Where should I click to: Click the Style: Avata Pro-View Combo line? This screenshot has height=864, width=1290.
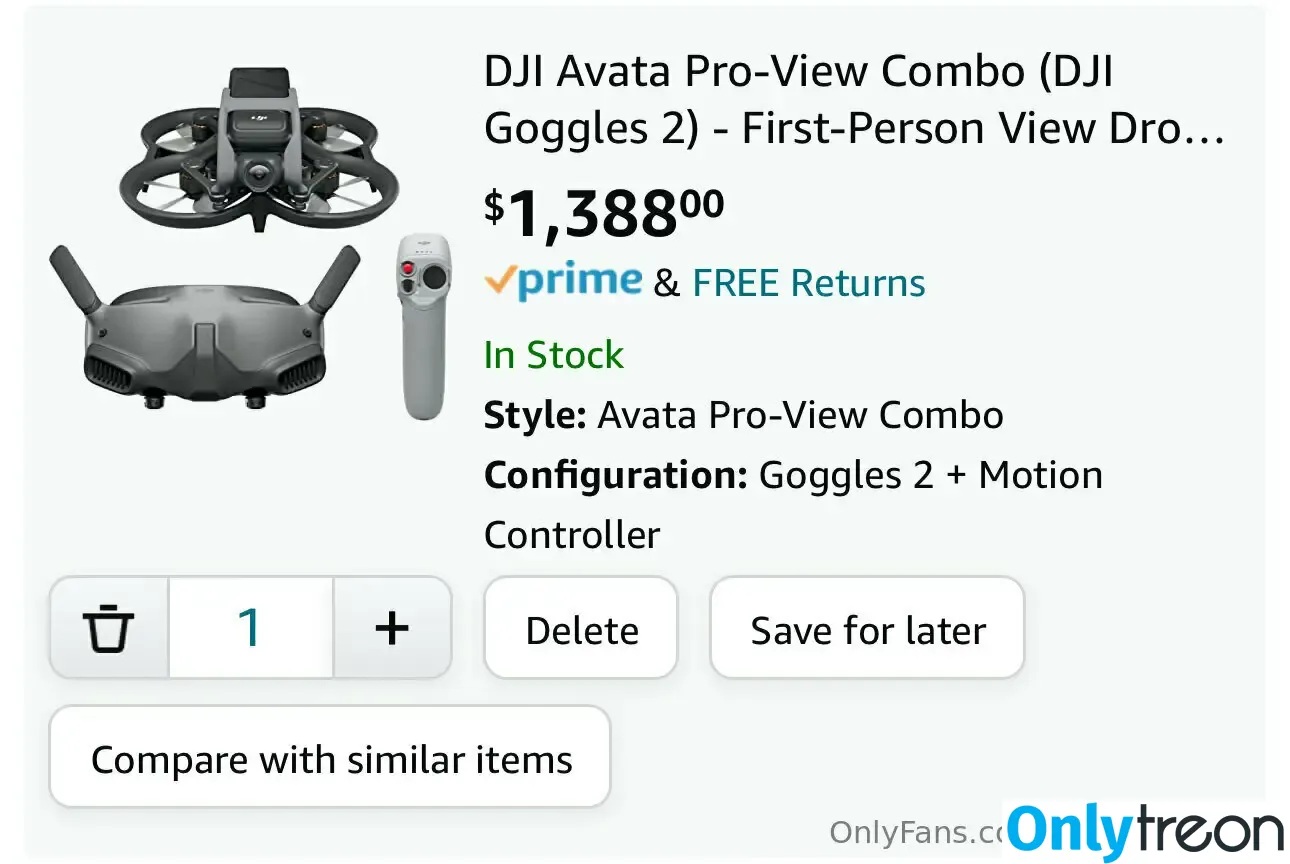tap(744, 415)
